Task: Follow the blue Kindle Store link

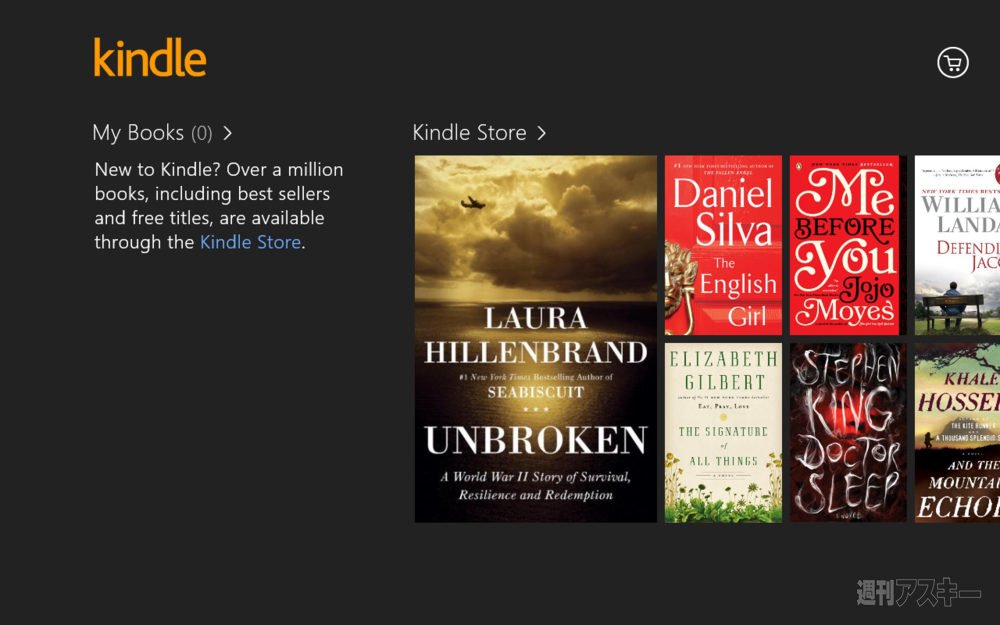Action: tap(250, 242)
